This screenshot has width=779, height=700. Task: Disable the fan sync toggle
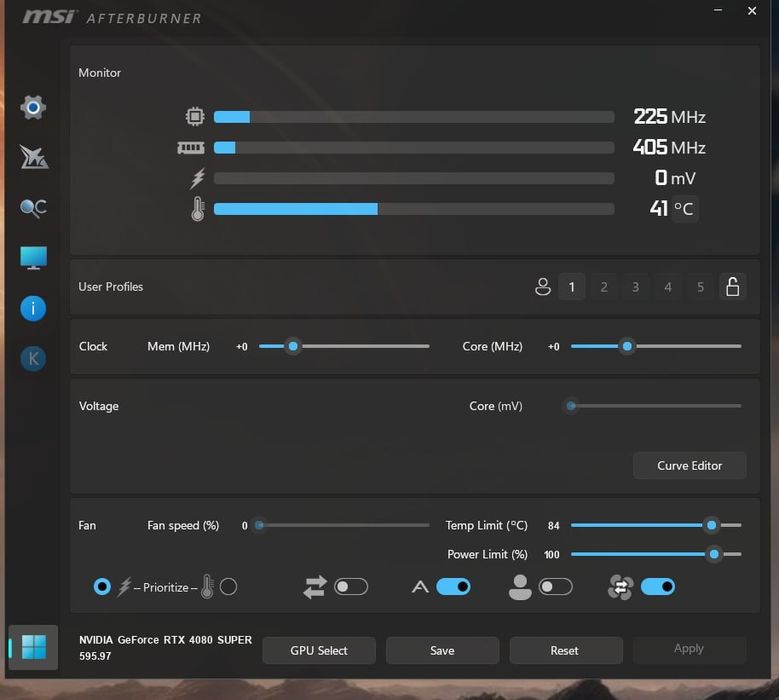(658, 587)
